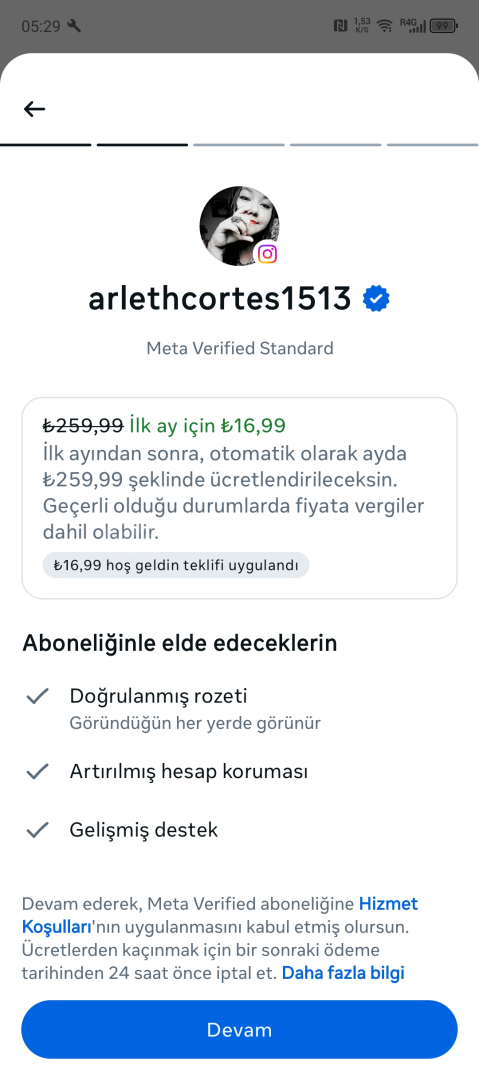Tap the back arrow icon
The height and width of the screenshot is (1080, 479).
(x=34, y=109)
